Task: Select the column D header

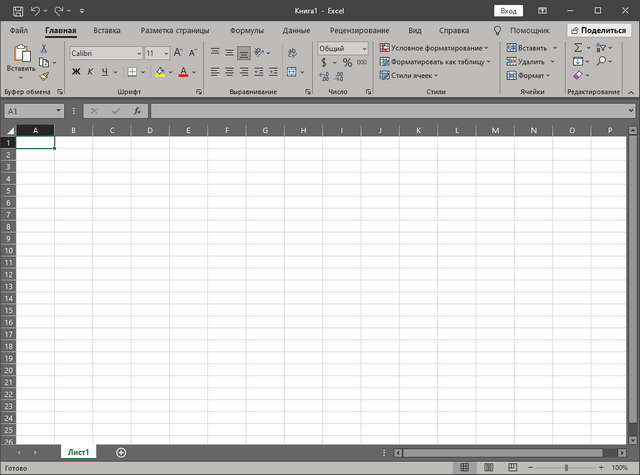Action: (149, 130)
